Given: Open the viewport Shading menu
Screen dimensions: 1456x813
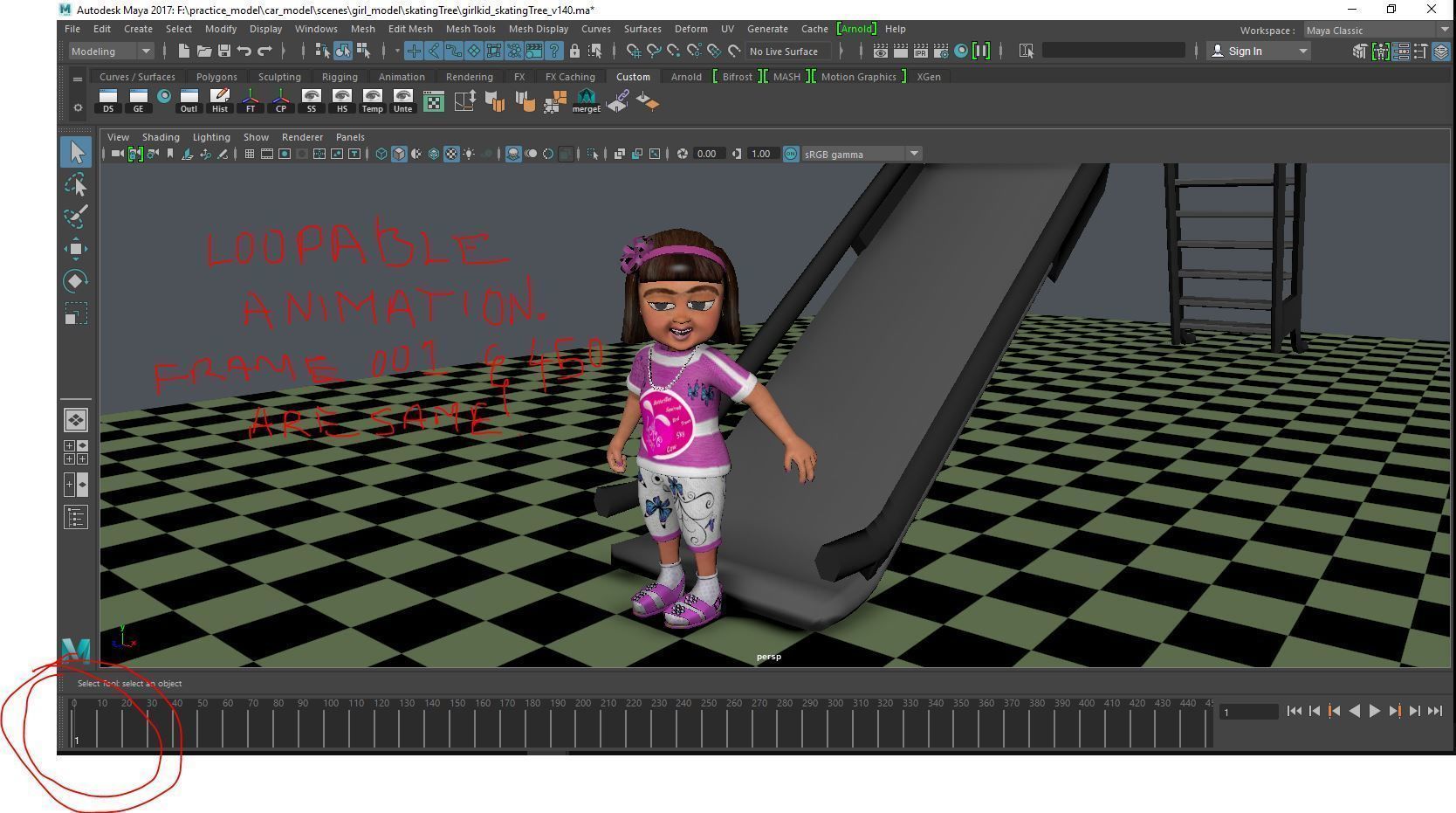Looking at the screenshot, I should (161, 137).
